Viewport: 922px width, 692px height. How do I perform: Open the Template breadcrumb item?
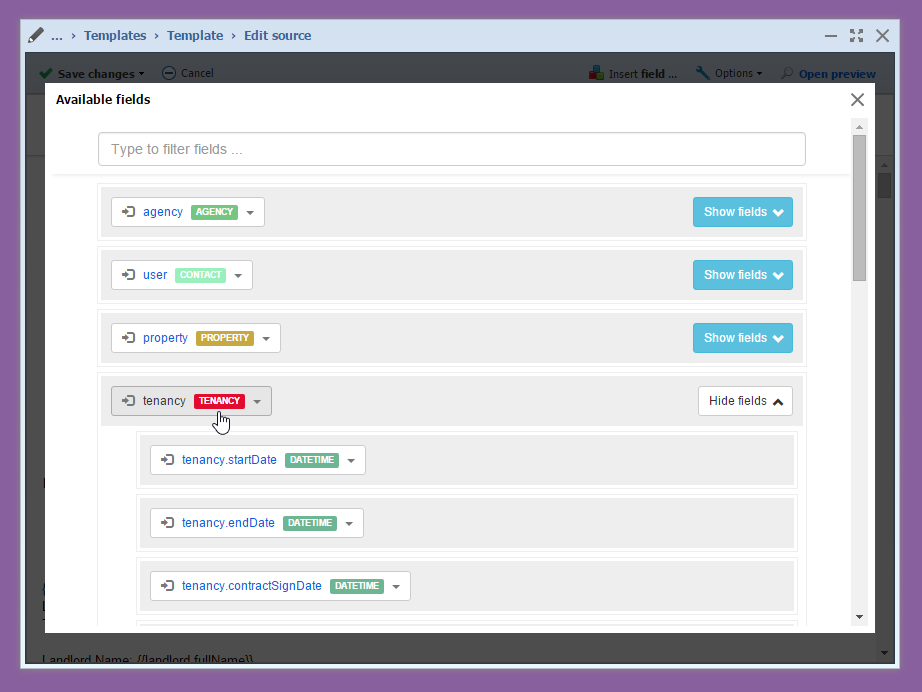click(195, 35)
